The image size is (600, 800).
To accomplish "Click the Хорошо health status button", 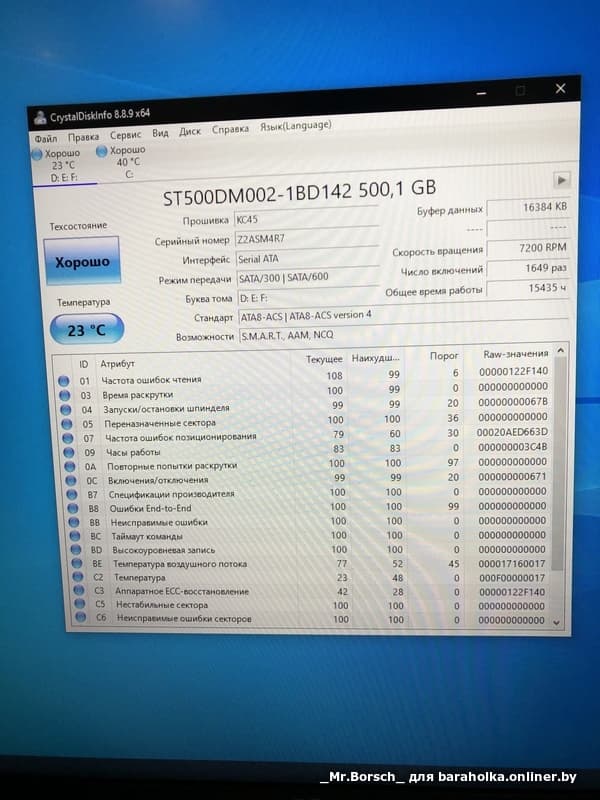I will 82,261.
